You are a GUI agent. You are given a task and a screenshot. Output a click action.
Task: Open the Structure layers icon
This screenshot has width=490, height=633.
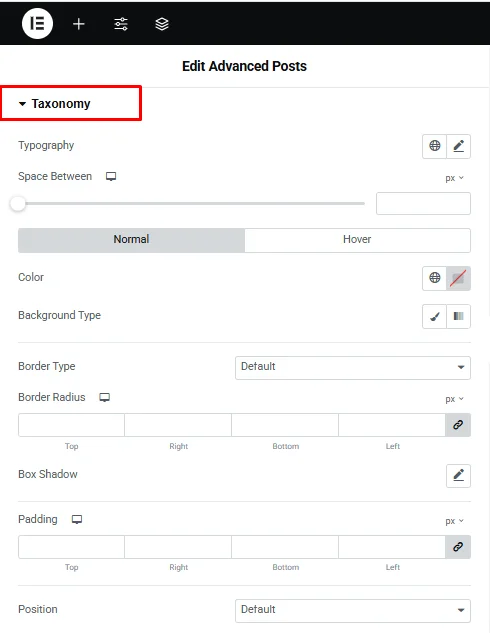click(162, 24)
